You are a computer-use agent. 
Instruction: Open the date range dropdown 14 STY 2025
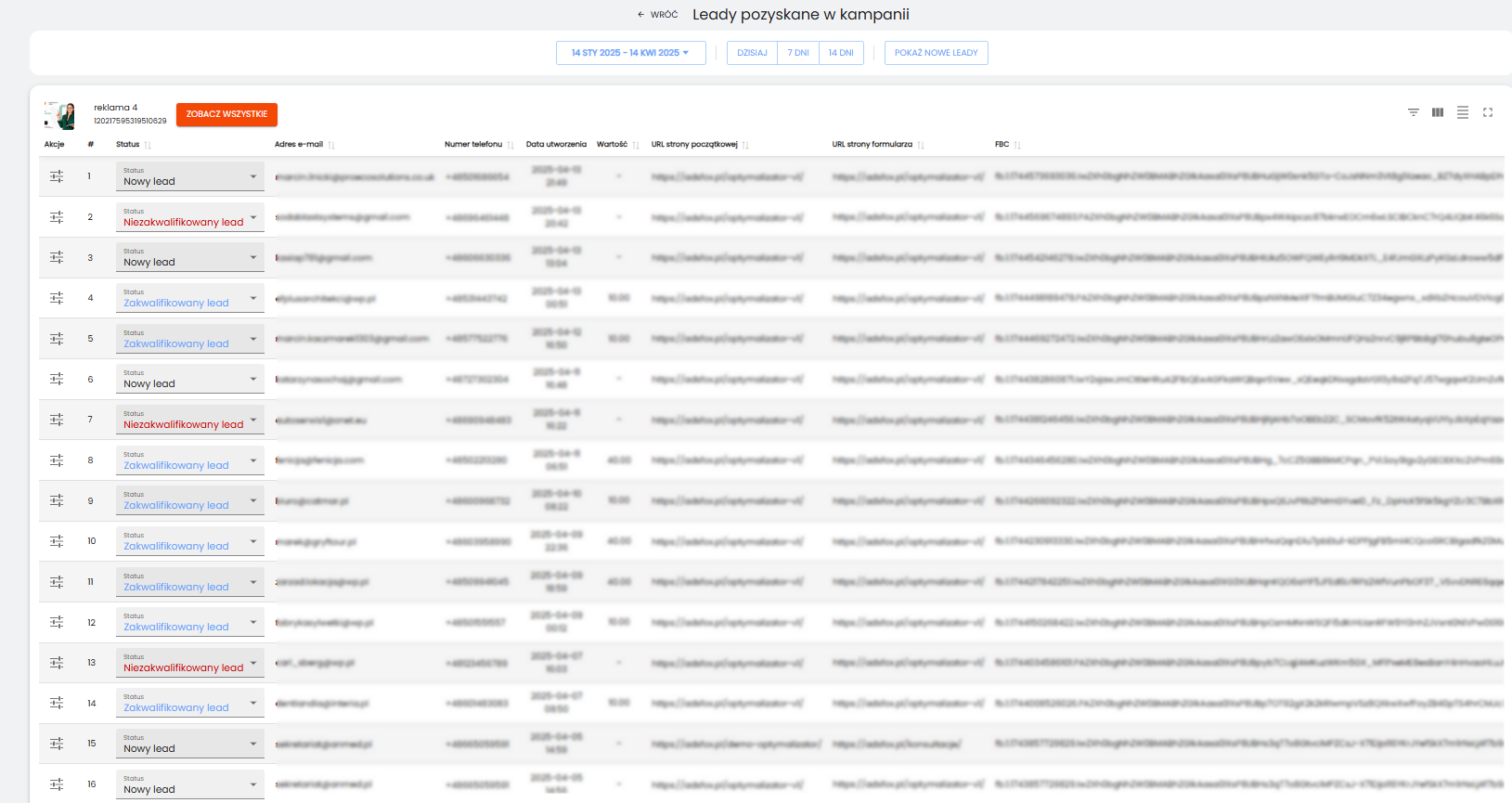pos(630,53)
